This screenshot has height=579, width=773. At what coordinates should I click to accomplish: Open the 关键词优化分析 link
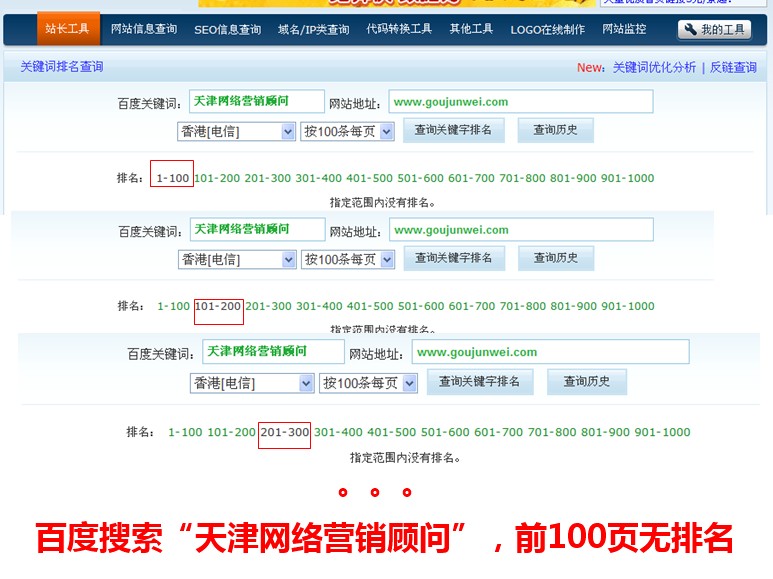pos(654,67)
